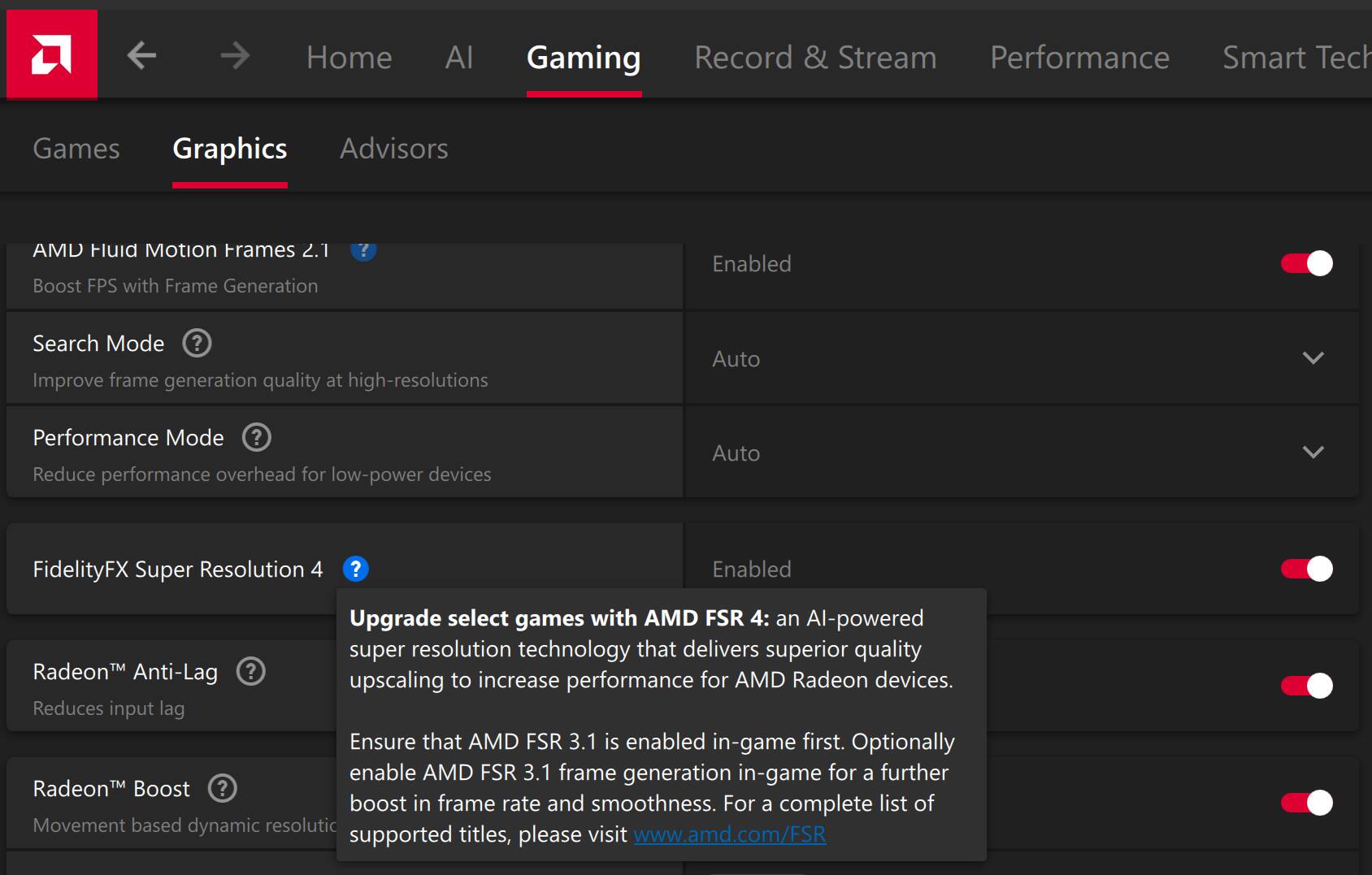The width and height of the screenshot is (1372, 875).
Task: Open the Radeon Boost help icon
Action: (x=223, y=788)
